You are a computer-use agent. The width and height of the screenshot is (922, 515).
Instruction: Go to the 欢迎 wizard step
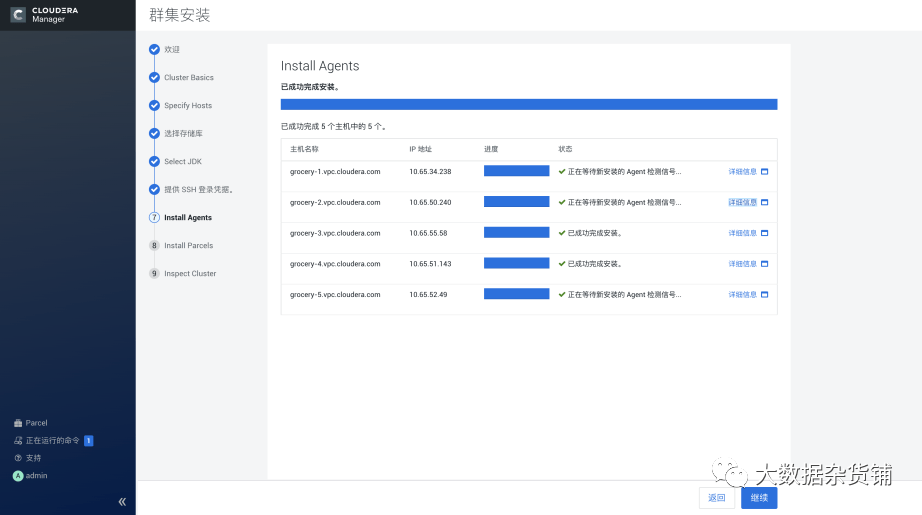[172, 49]
